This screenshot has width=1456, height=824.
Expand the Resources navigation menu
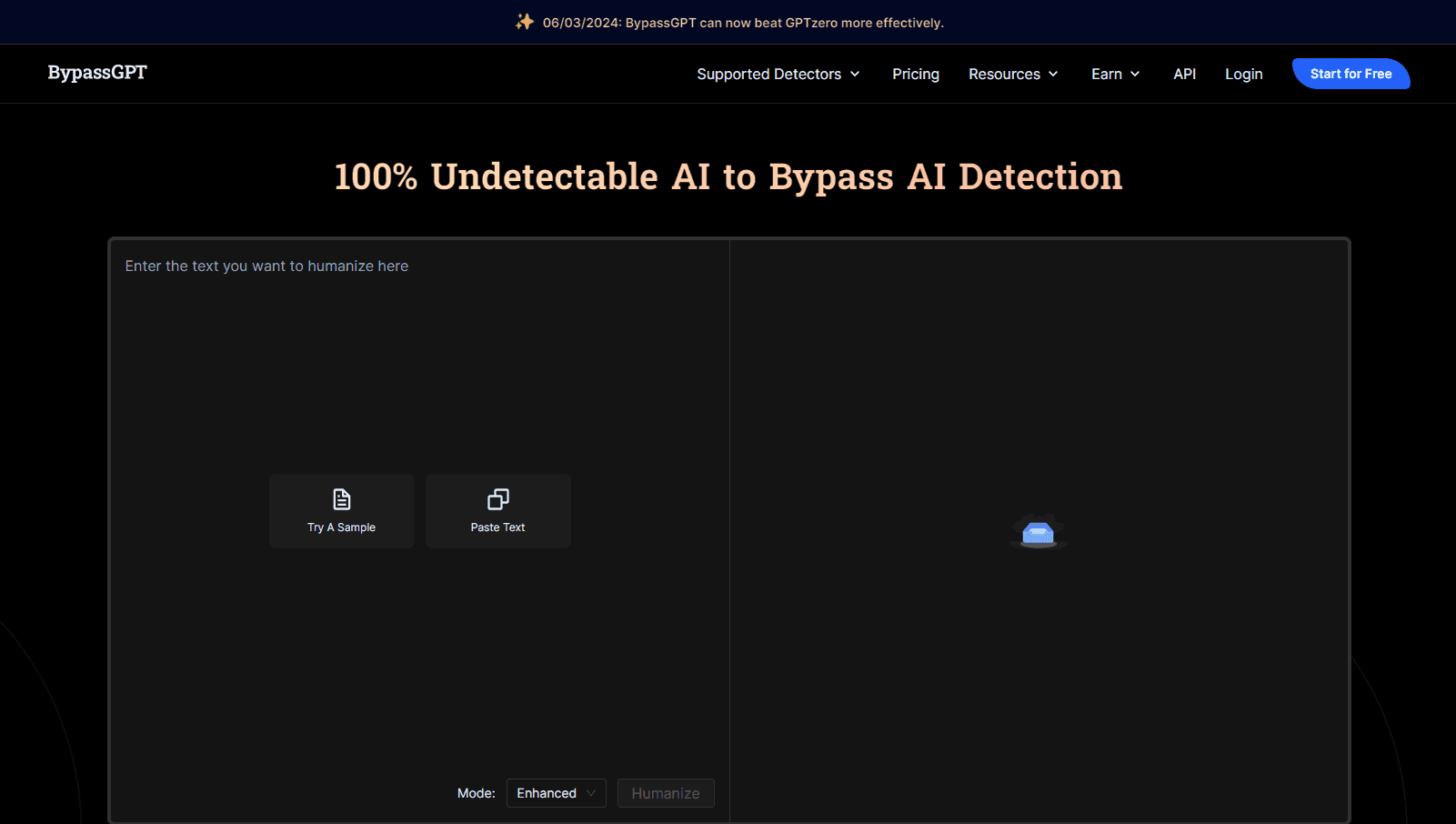point(1004,75)
